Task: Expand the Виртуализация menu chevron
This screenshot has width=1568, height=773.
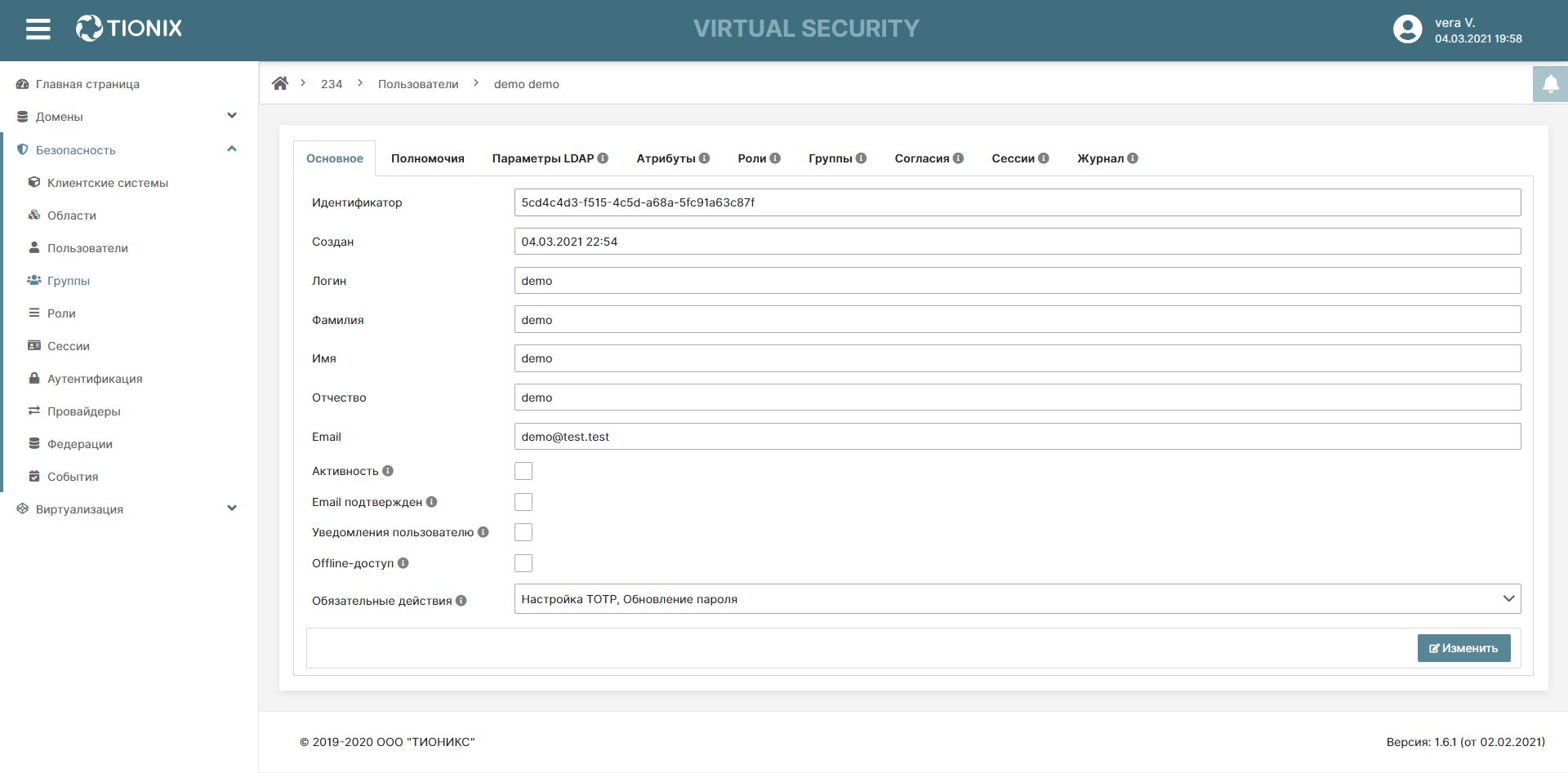Action: (x=232, y=508)
